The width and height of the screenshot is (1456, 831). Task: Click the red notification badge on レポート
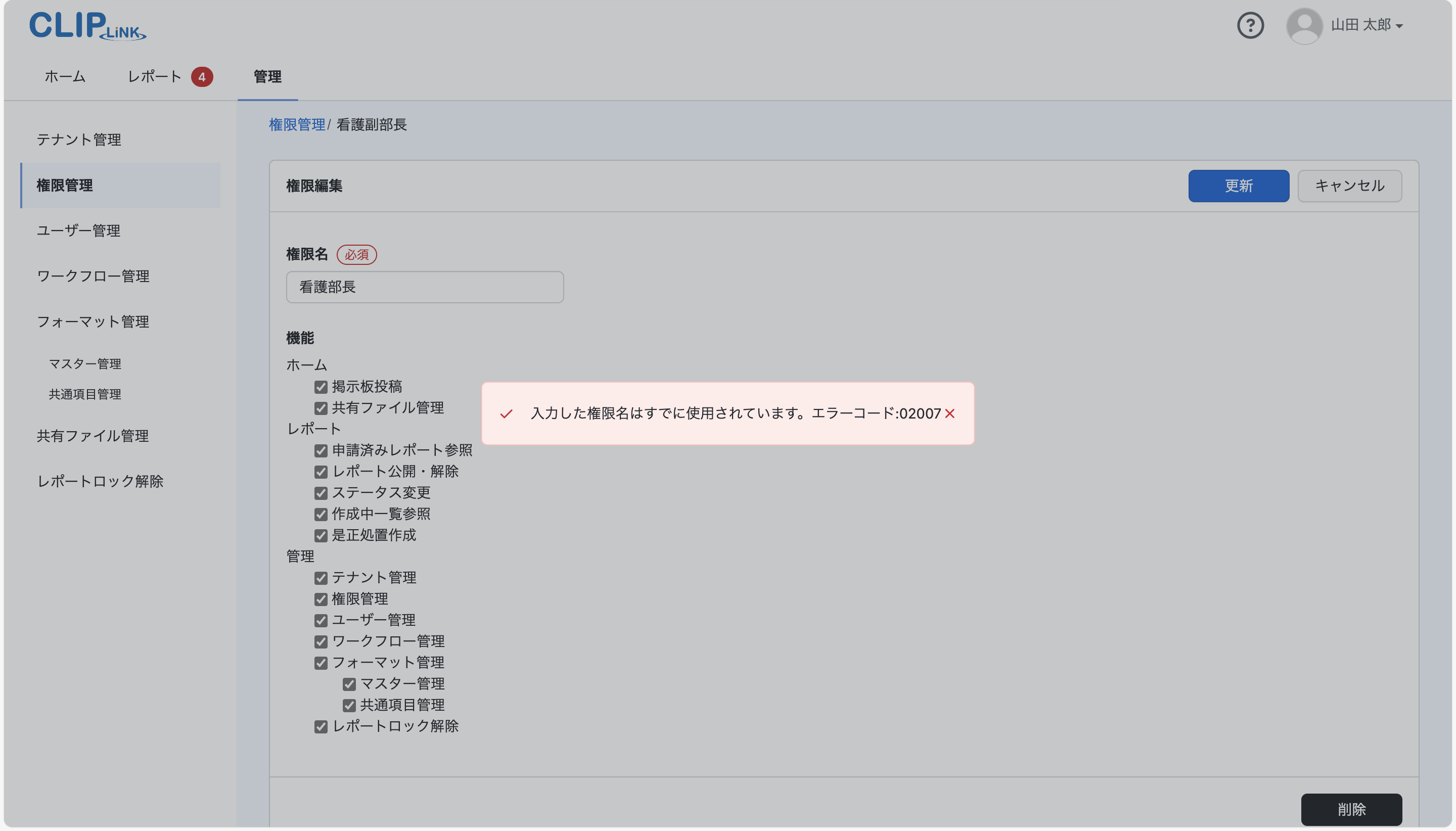(x=203, y=76)
